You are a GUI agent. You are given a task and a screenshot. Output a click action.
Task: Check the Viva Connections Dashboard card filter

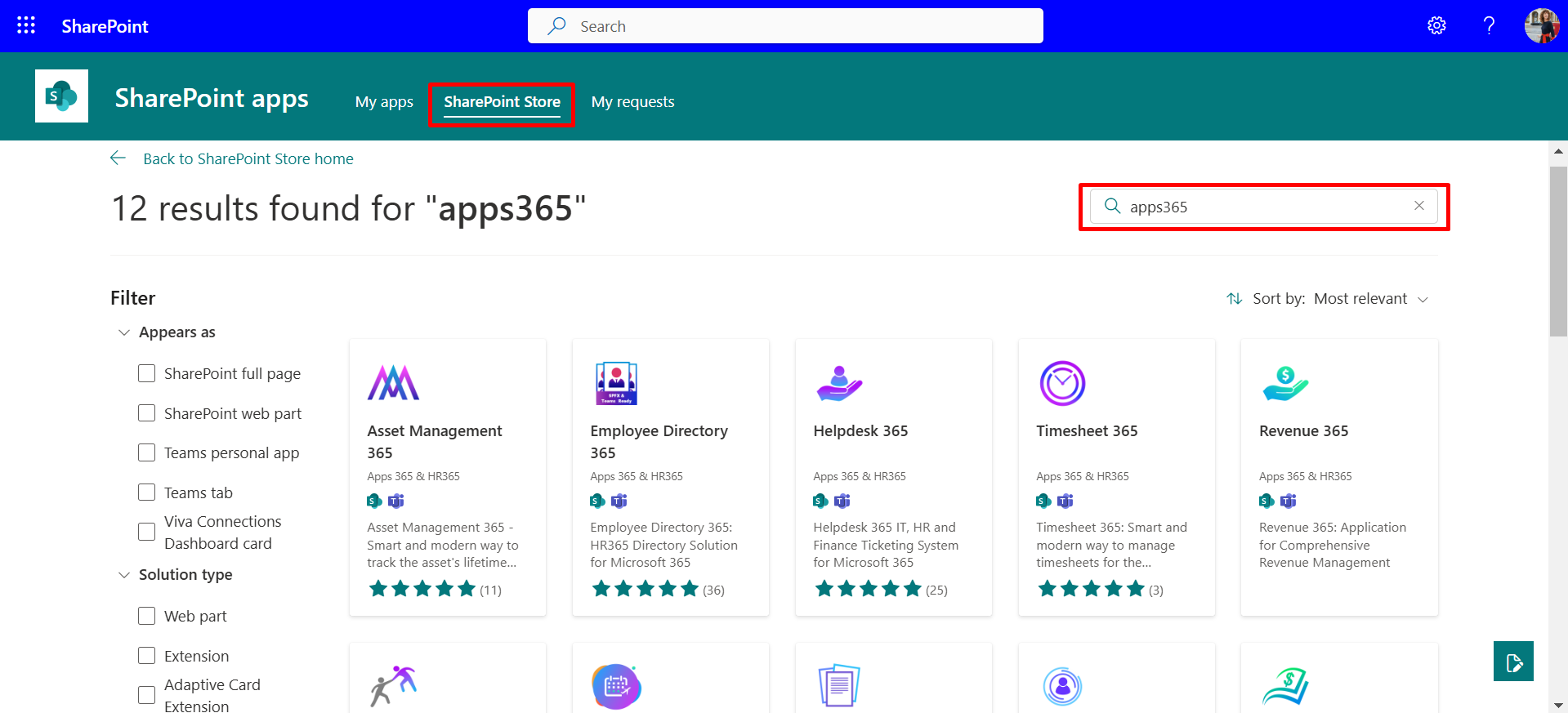146,532
